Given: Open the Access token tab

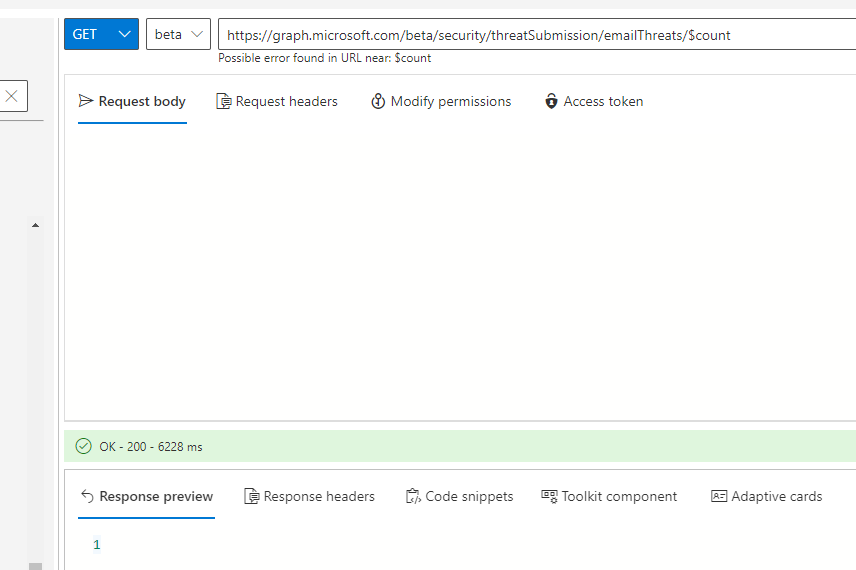Looking at the screenshot, I should [x=594, y=102].
